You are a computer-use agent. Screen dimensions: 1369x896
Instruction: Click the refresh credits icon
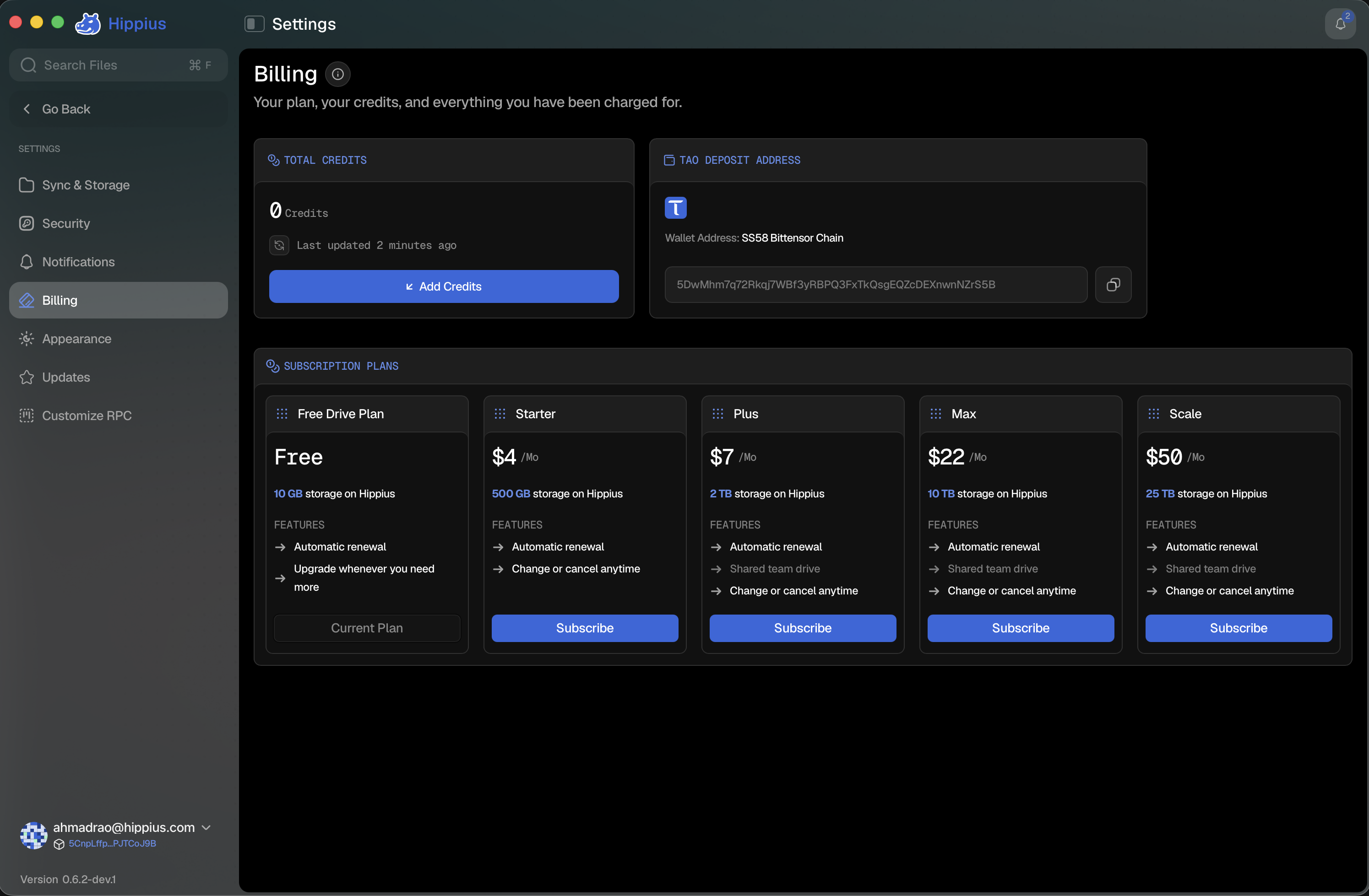280,245
